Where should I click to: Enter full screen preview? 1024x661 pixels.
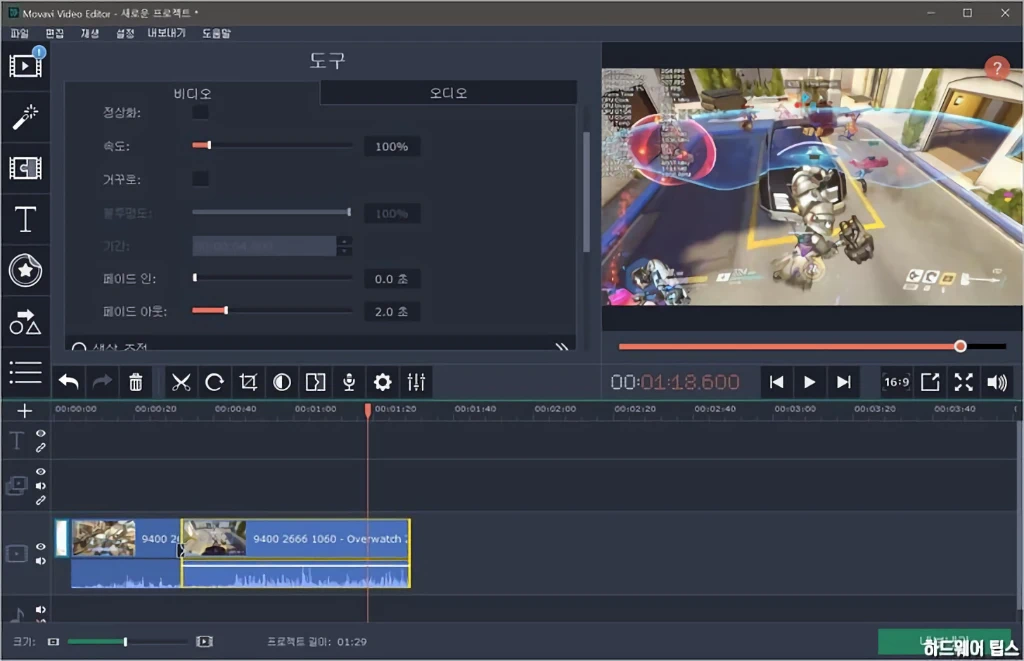[x=963, y=382]
